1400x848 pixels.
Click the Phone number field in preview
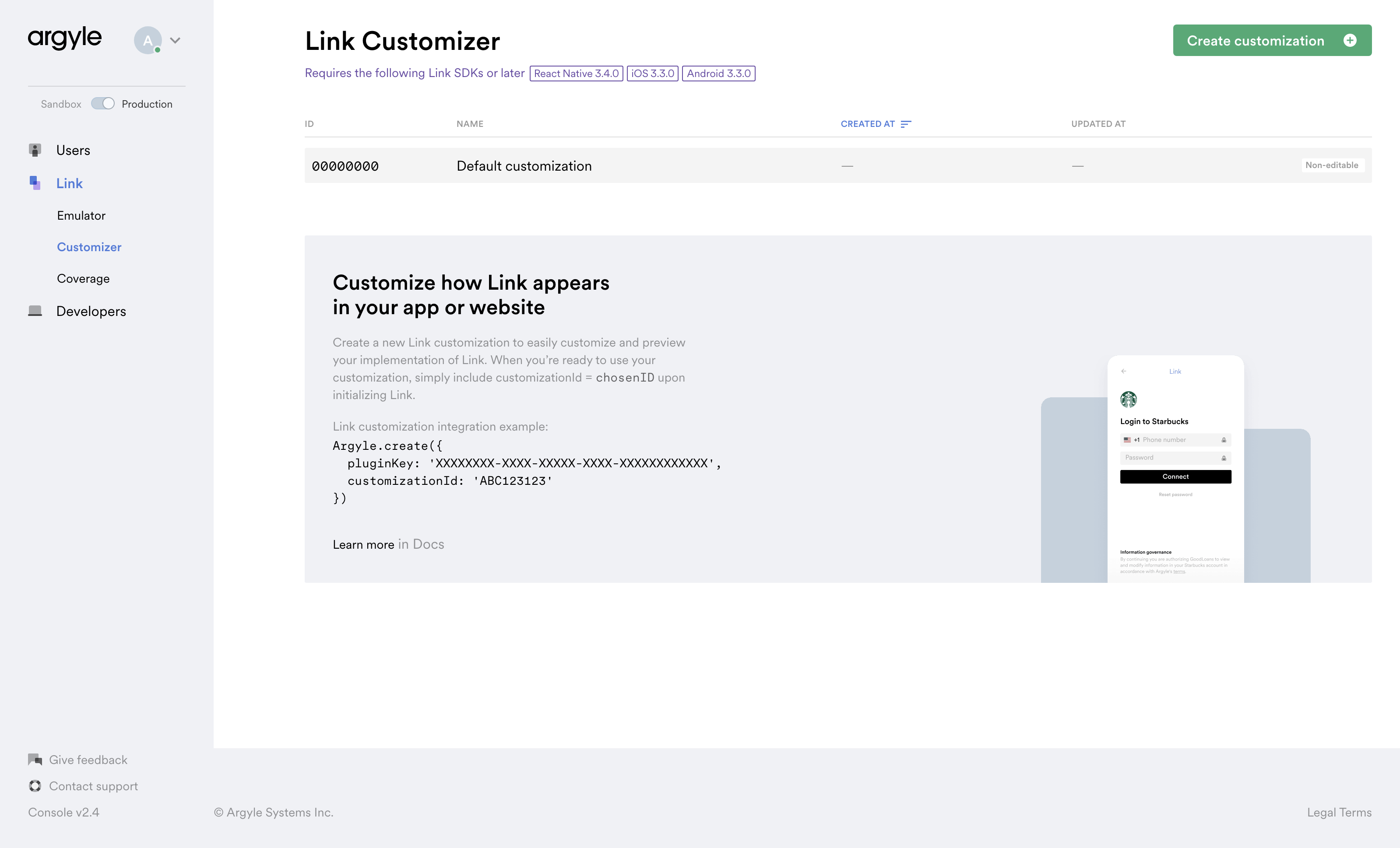tap(1175, 440)
